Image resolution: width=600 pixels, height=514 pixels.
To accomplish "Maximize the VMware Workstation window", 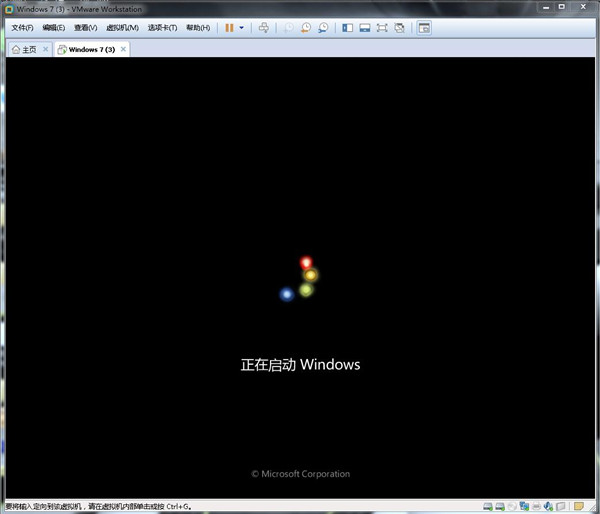I will 562,7.
